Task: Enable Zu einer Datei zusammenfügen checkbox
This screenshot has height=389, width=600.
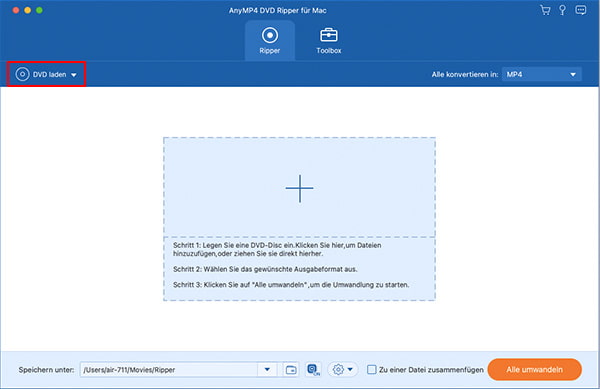Action: [x=372, y=369]
